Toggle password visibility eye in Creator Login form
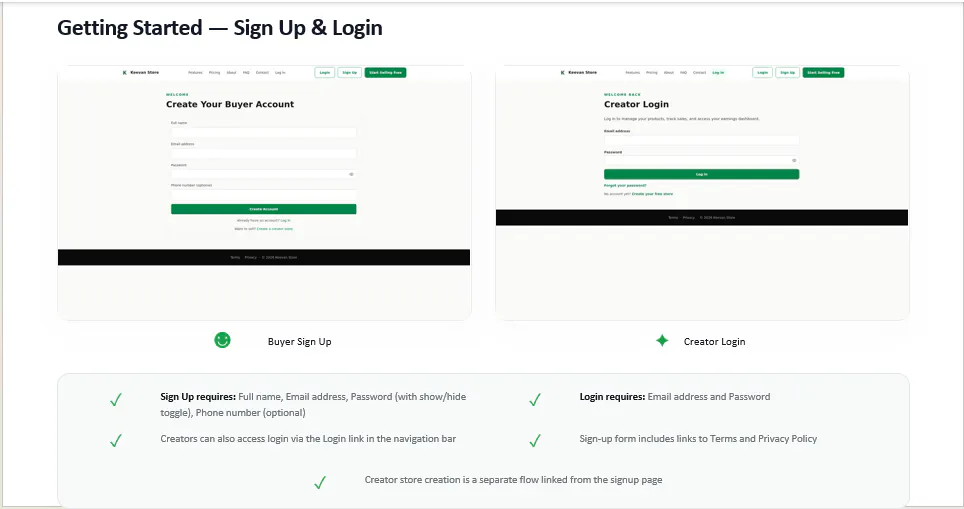 [794, 160]
